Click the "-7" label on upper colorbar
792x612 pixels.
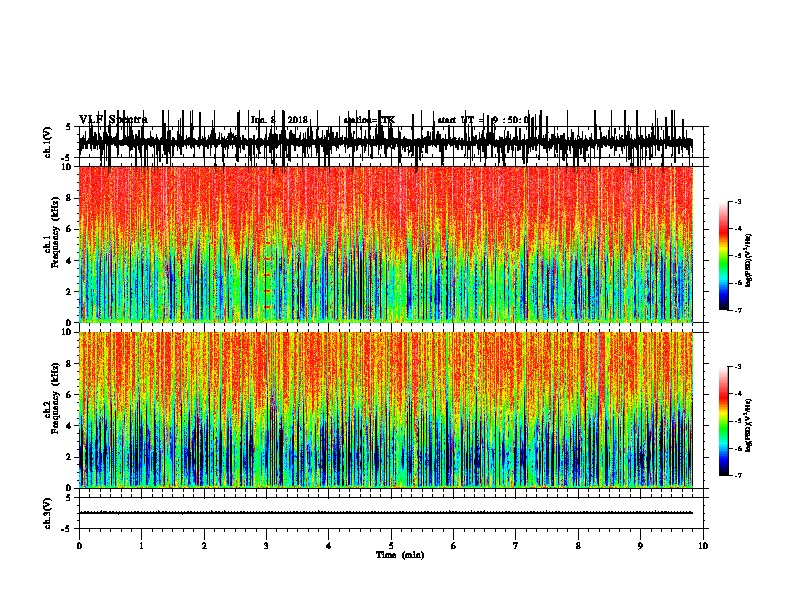[738, 310]
